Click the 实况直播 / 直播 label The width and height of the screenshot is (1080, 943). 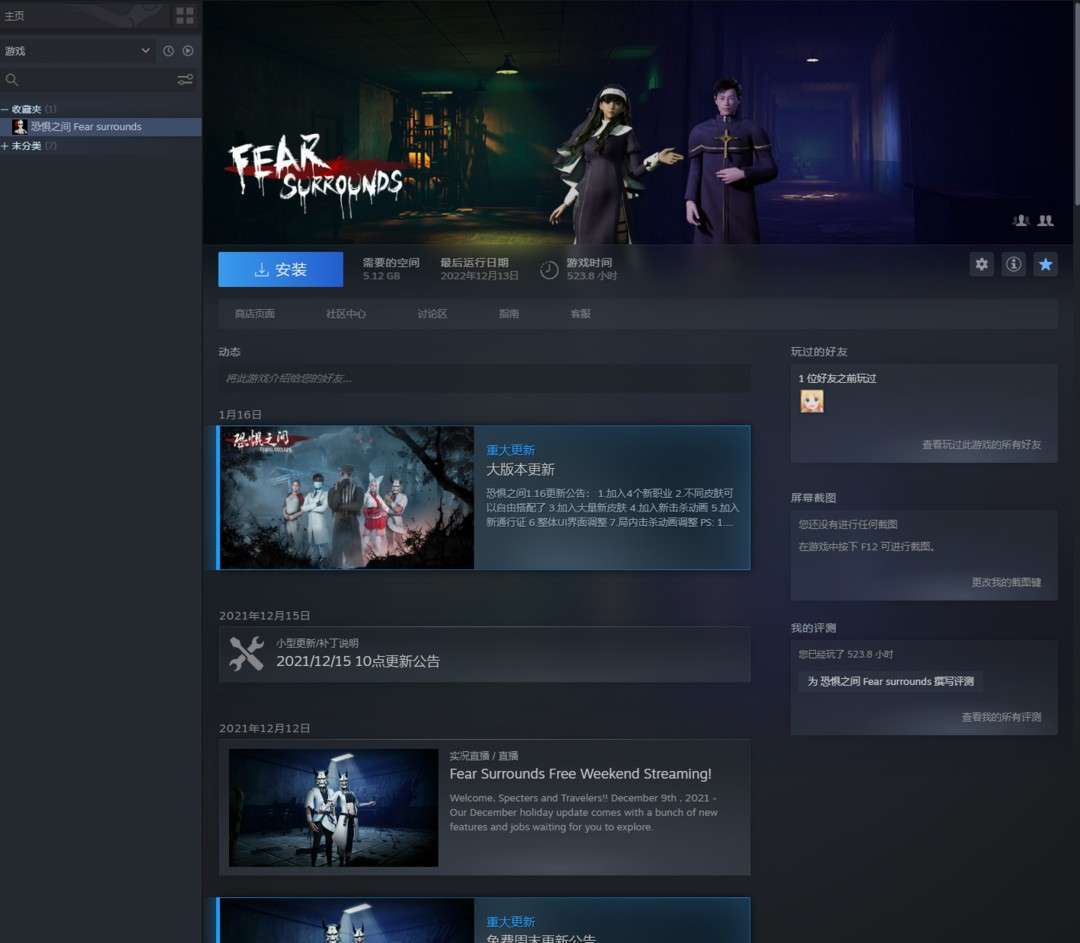click(484, 756)
